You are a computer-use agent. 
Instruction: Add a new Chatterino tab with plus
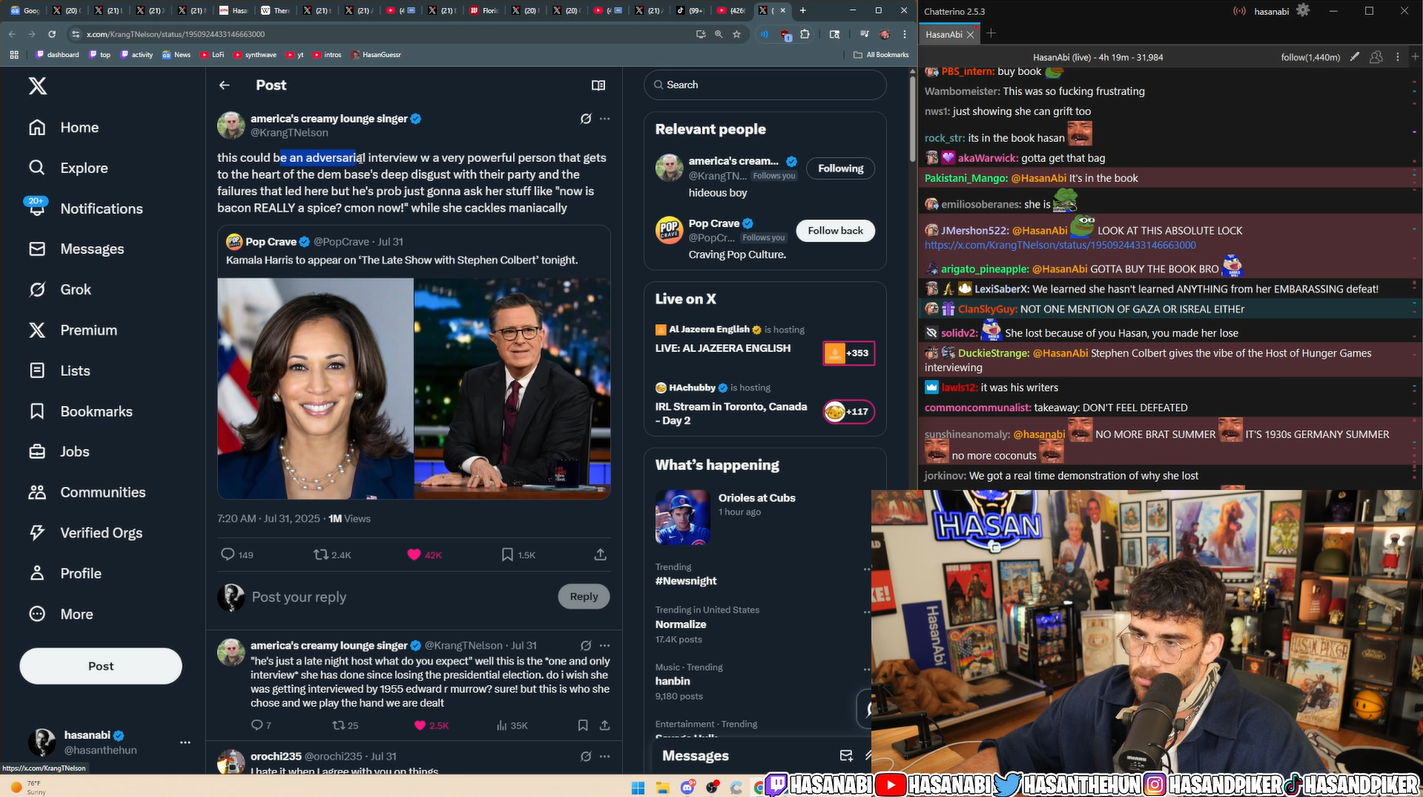point(991,33)
